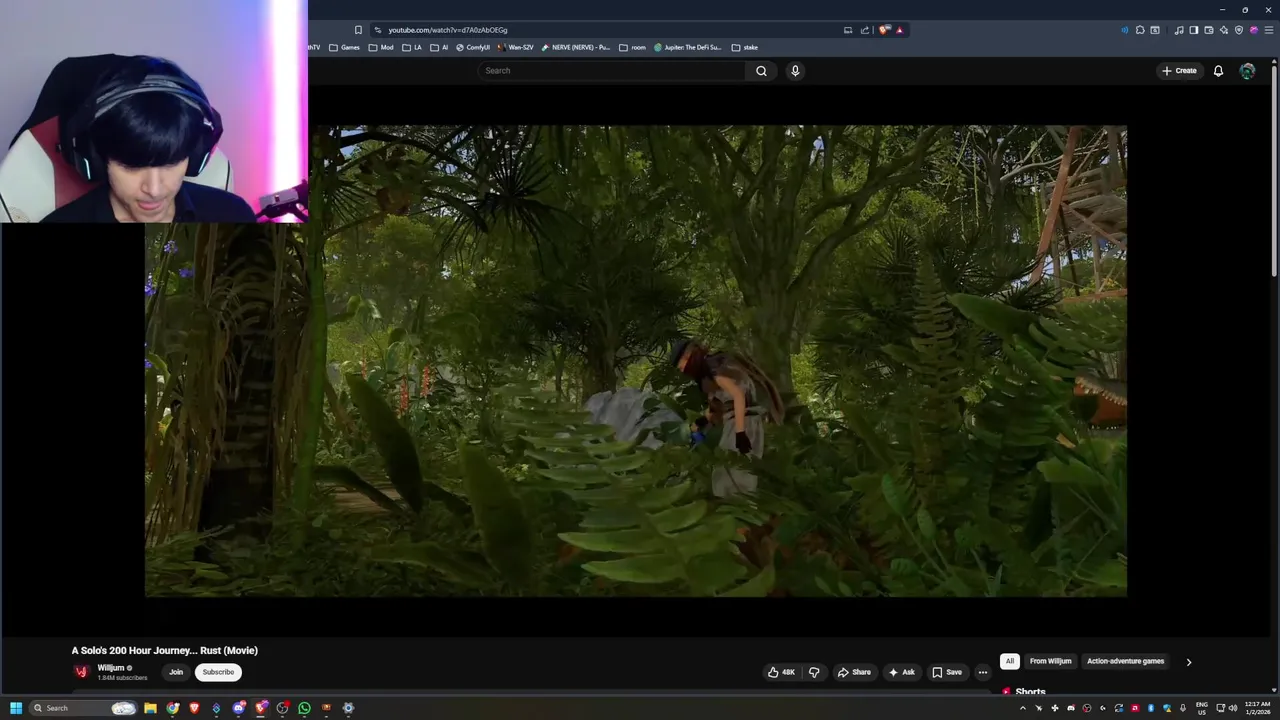Screen dimensions: 1280x720
Task: Toggle the browser sidebar panel icon
Action: pyautogui.click(x=1194, y=30)
